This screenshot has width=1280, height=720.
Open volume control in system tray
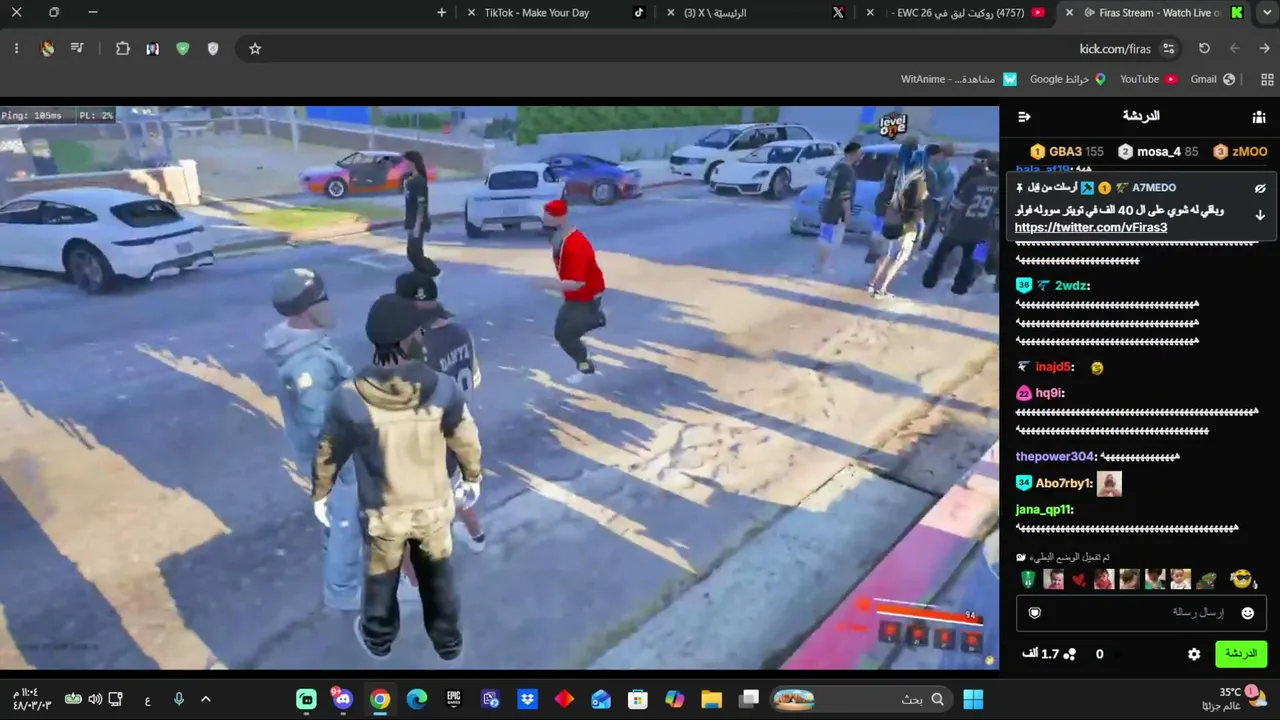pos(95,699)
